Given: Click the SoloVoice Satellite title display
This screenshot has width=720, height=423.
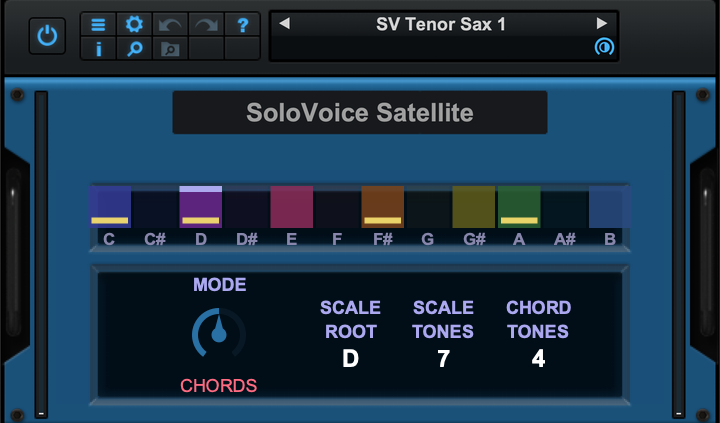Looking at the screenshot, I should coord(360,113).
